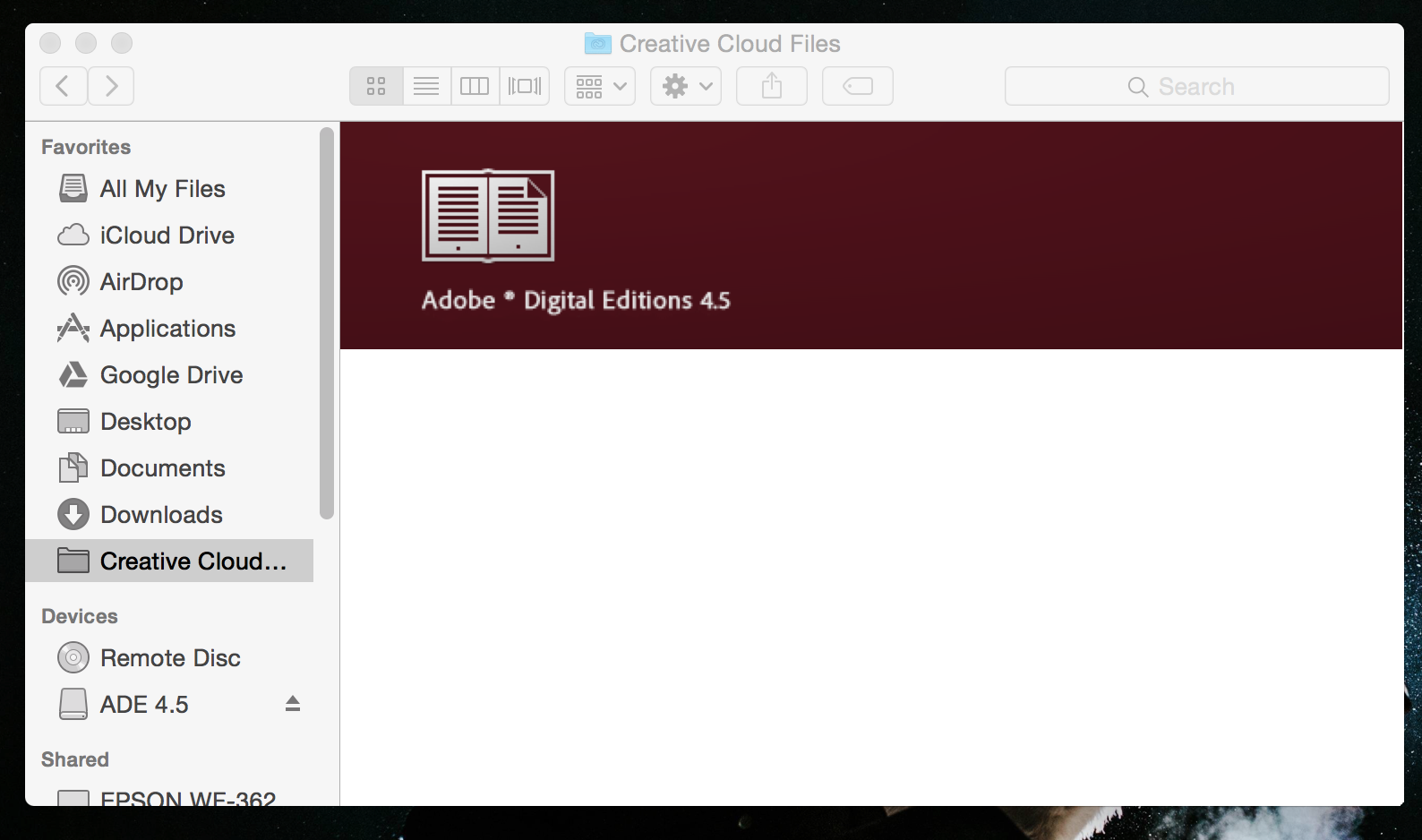Zoom the Finder window
This screenshot has width=1422, height=840.
click(x=122, y=43)
